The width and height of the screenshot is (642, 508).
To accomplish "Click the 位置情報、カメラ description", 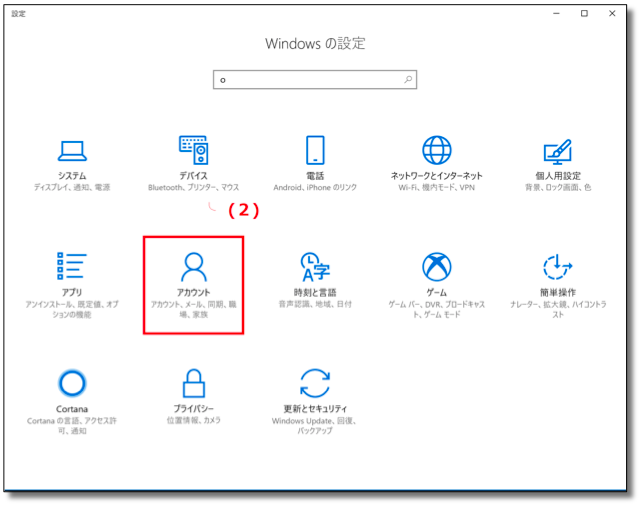I will pyautogui.click(x=193, y=420).
